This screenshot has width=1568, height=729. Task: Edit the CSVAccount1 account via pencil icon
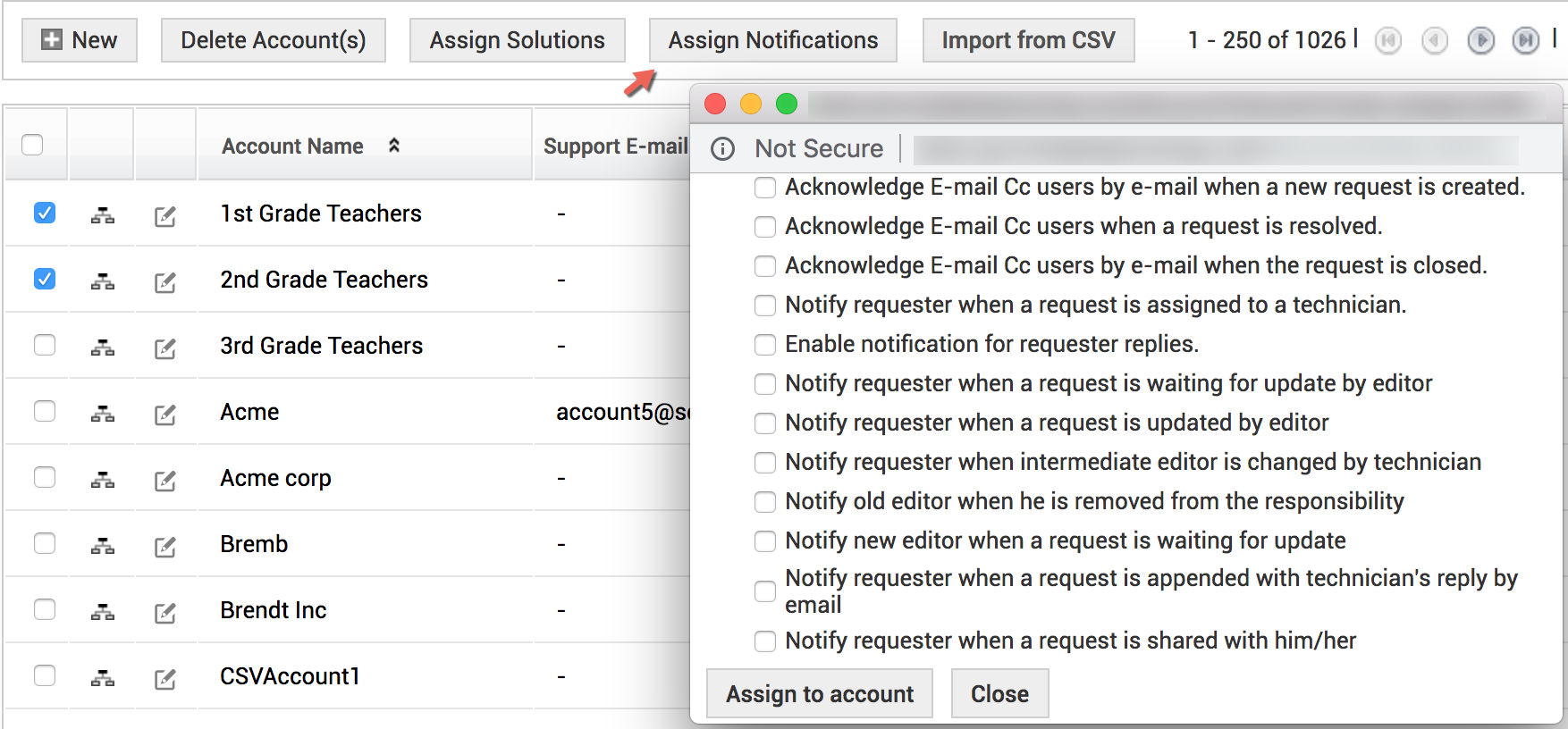click(x=165, y=678)
